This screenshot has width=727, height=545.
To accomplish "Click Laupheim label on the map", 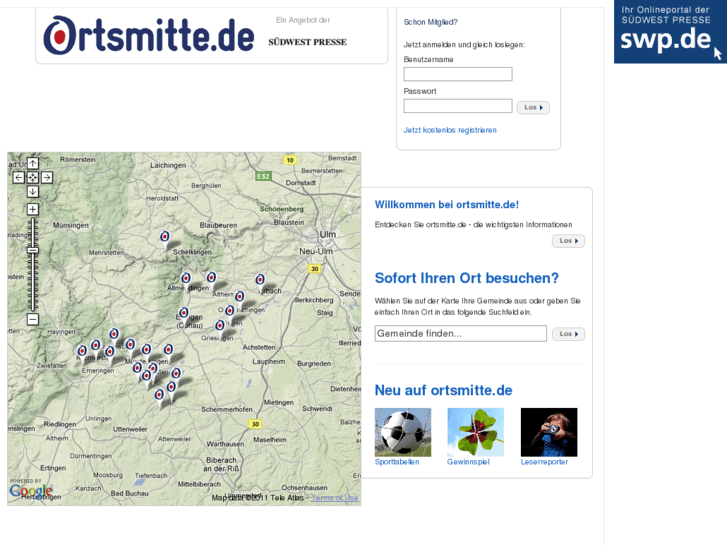I will [x=268, y=361].
